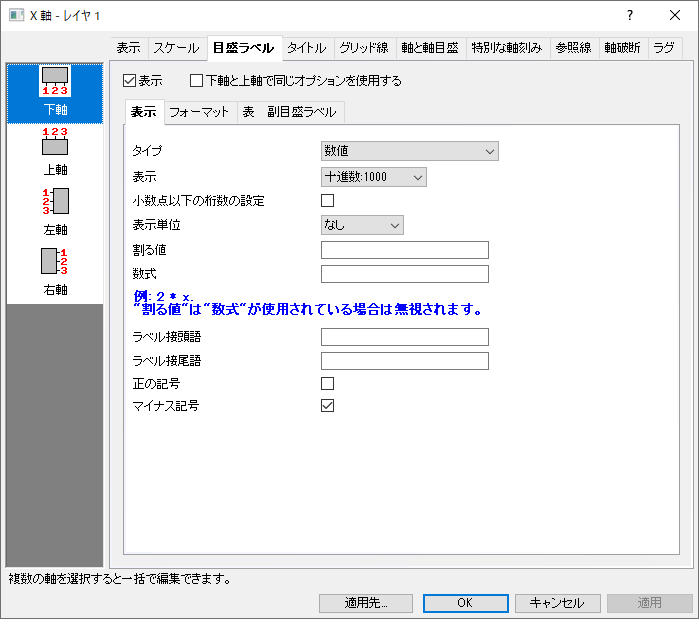This screenshot has width=699, height=619.
Task: Switch to the フォーマット sub-tab
Action: (x=199, y=112)
